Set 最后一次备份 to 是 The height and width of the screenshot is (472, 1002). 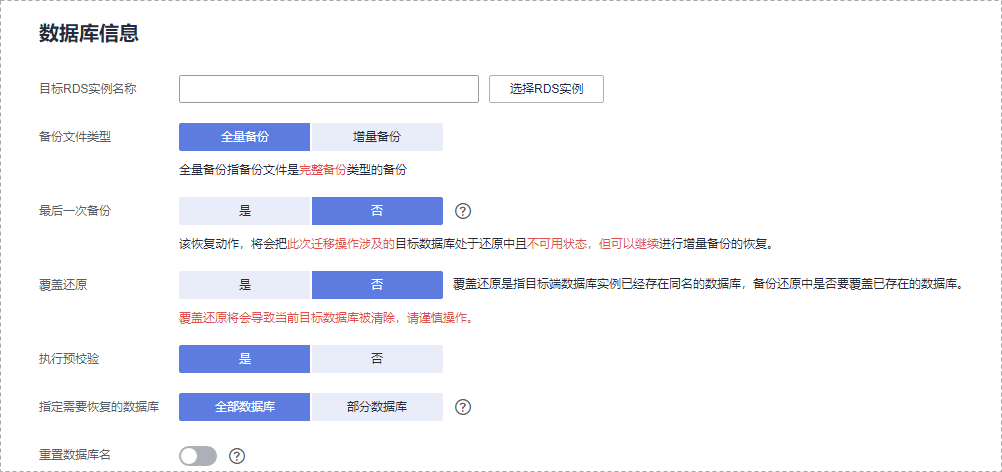(x=245, y=211)
